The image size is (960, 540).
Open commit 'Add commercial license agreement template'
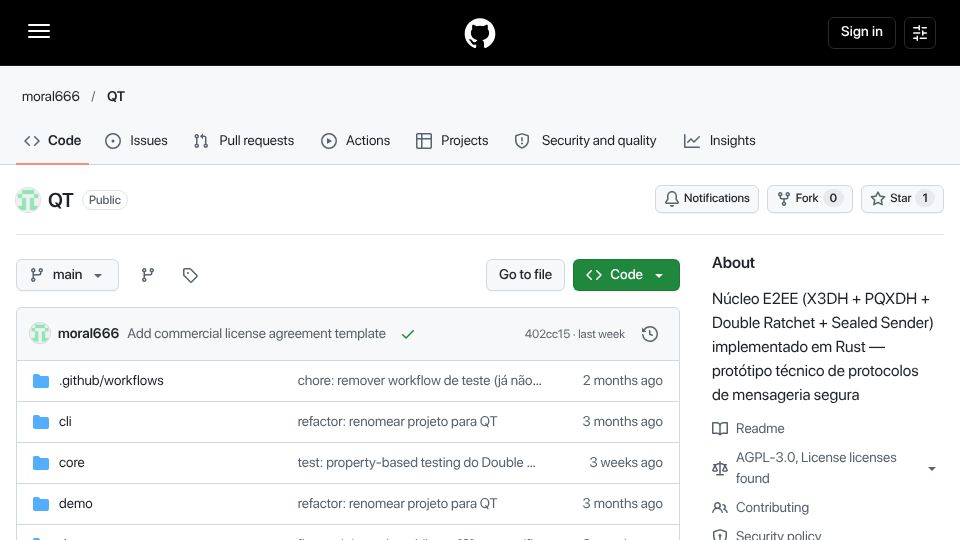pos(257,334)
